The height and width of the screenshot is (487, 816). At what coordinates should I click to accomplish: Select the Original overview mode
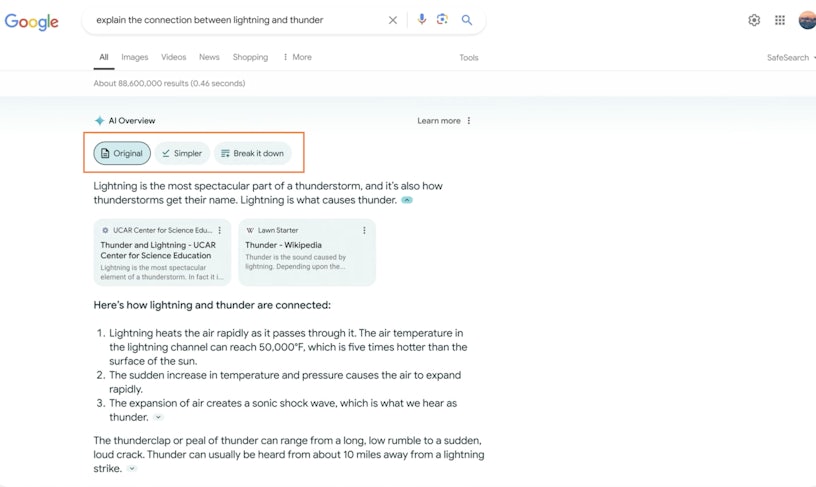point(122,153)
